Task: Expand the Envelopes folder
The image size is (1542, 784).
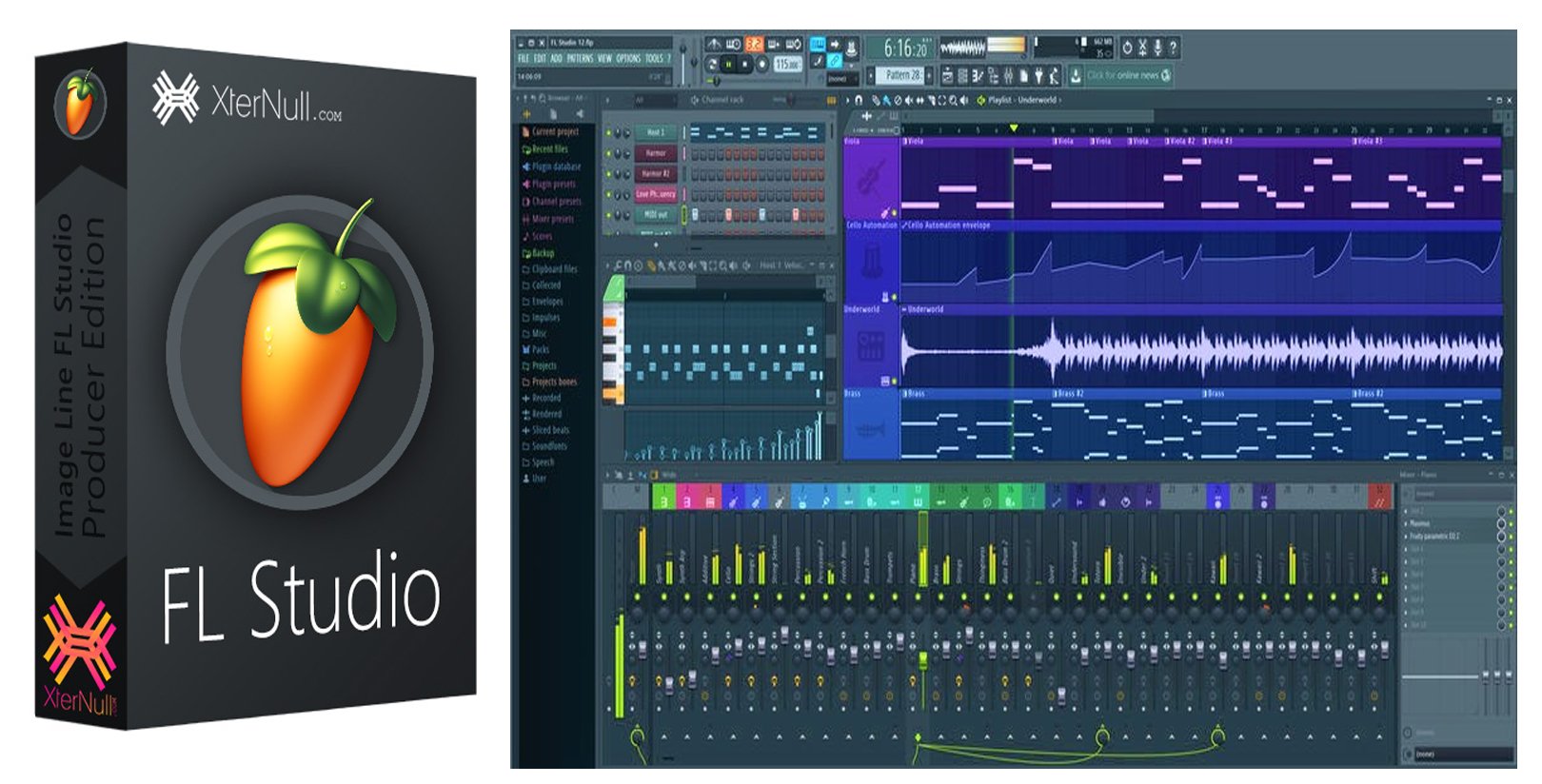Action: pyautogui.click(x=544, y=301)
